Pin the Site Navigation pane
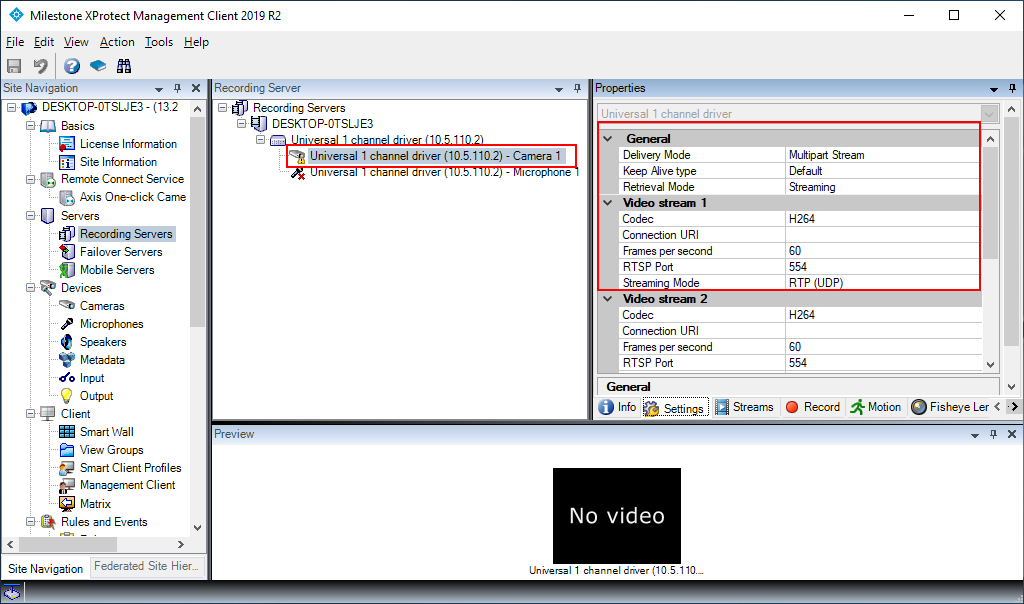This screenshot has height=604, width=1024. coord(176,88)
